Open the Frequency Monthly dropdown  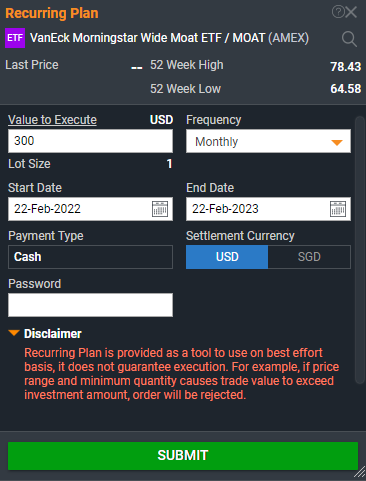click(x=268, y=141)
